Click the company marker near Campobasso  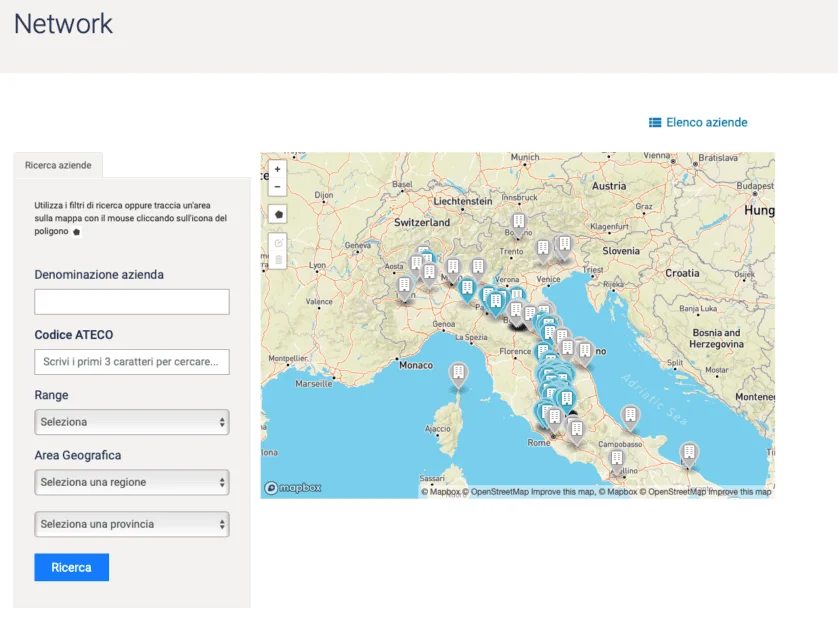[617, 461]
